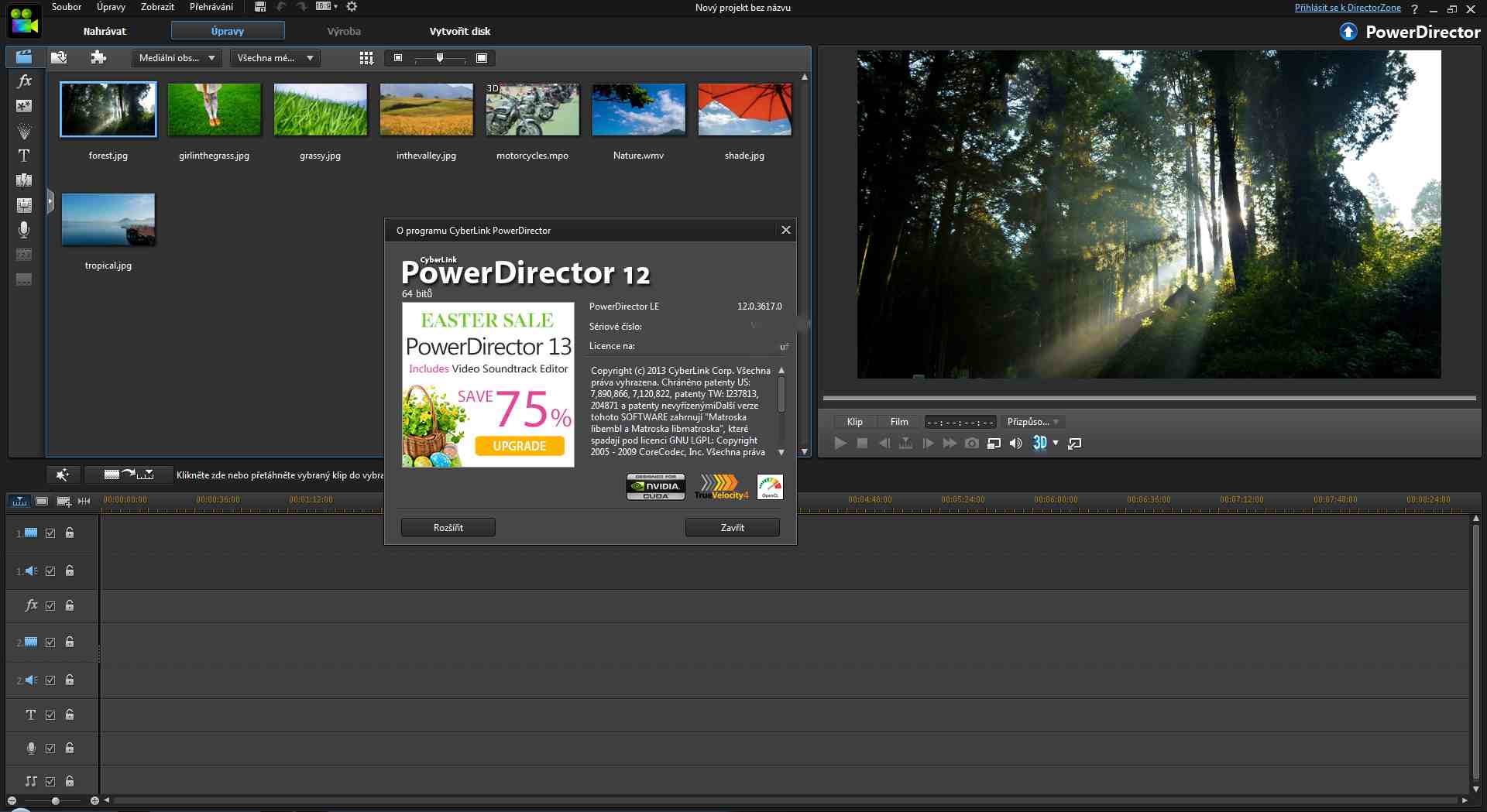Open the Transition Room icon in sidebar
Image resolution: width=1487 pixels, height=812 pixels.
pos(24,180)
